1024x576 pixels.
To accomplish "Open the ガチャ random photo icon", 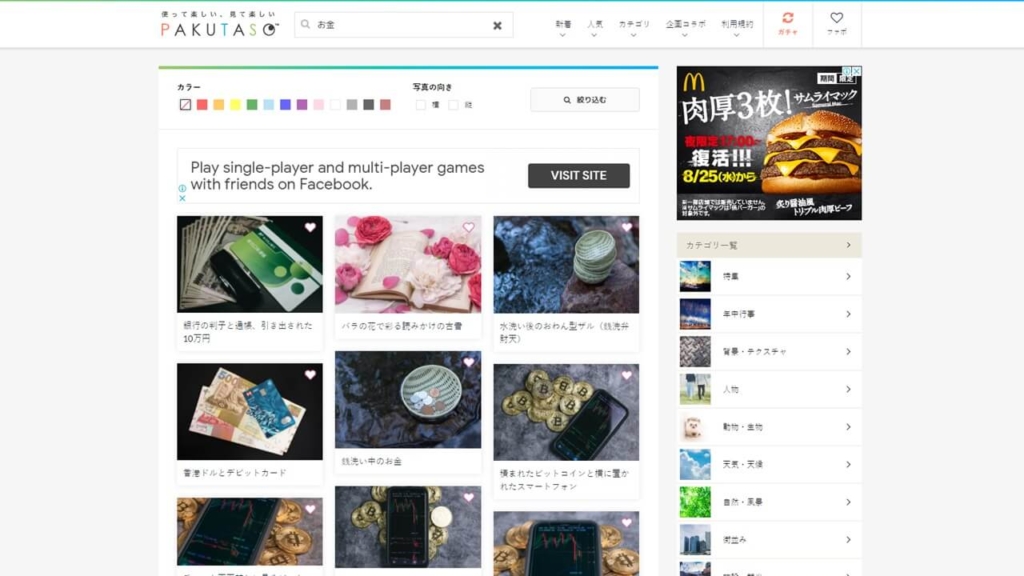I will [x=788, y=24].
